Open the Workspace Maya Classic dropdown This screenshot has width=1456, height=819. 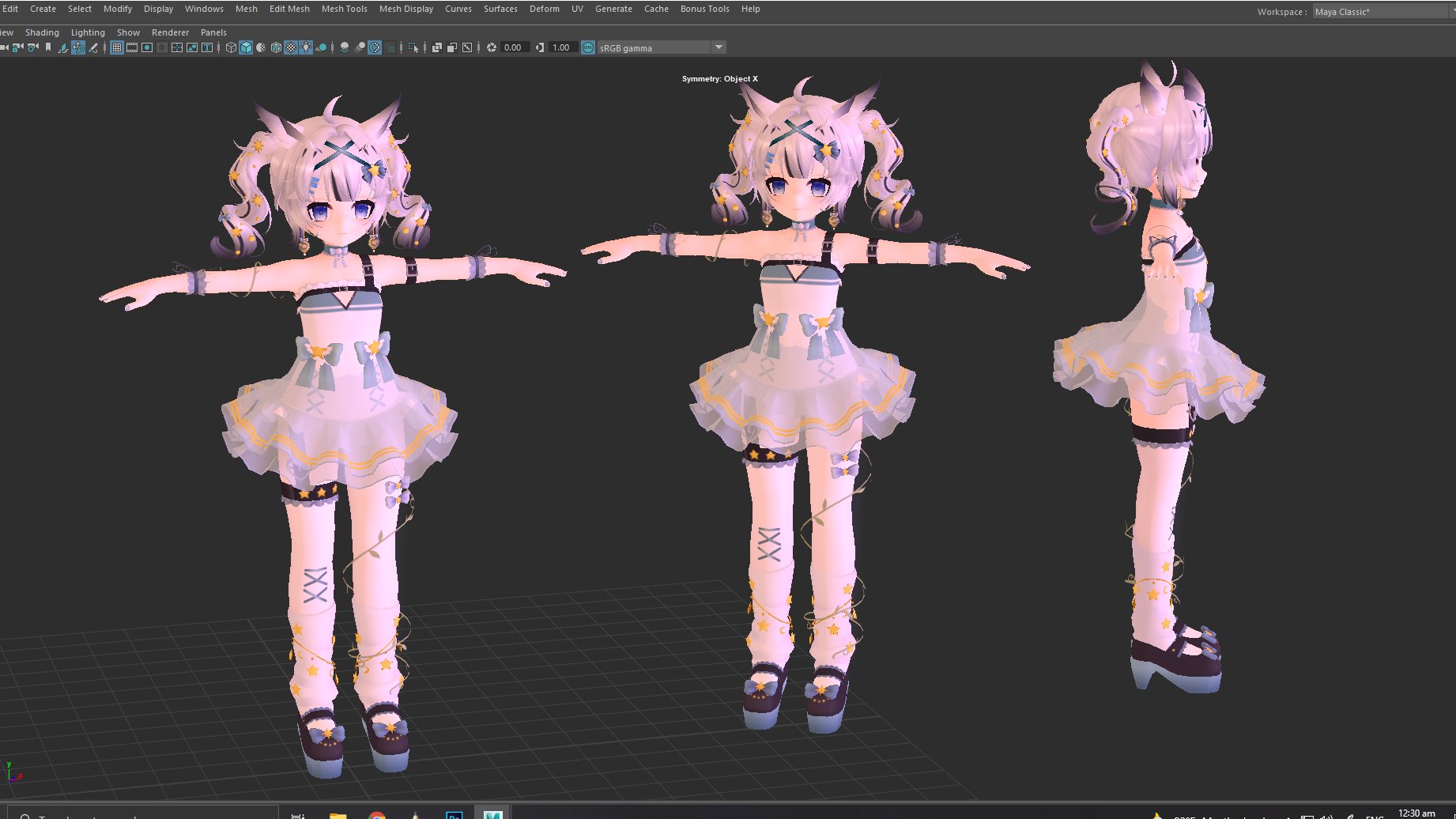click(1379, 12)
